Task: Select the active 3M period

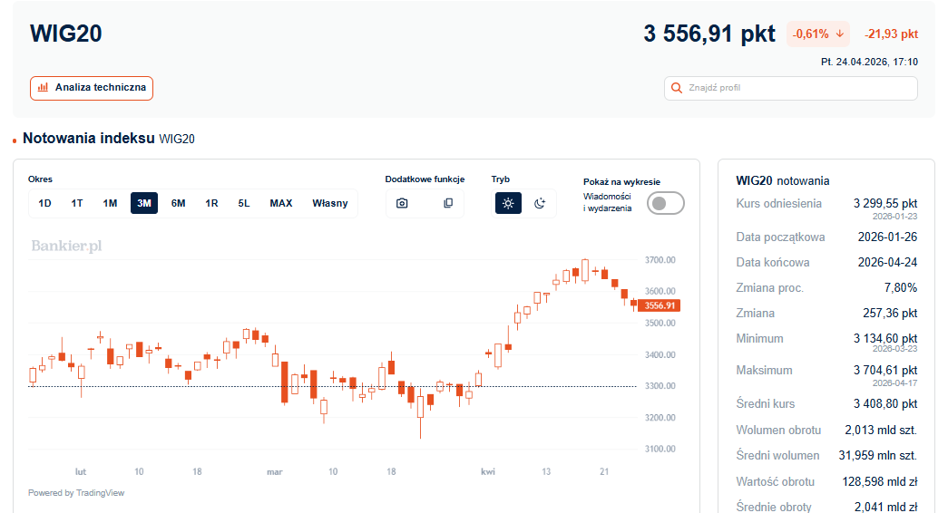Action: pyautogui.click(x=144, y=203)
